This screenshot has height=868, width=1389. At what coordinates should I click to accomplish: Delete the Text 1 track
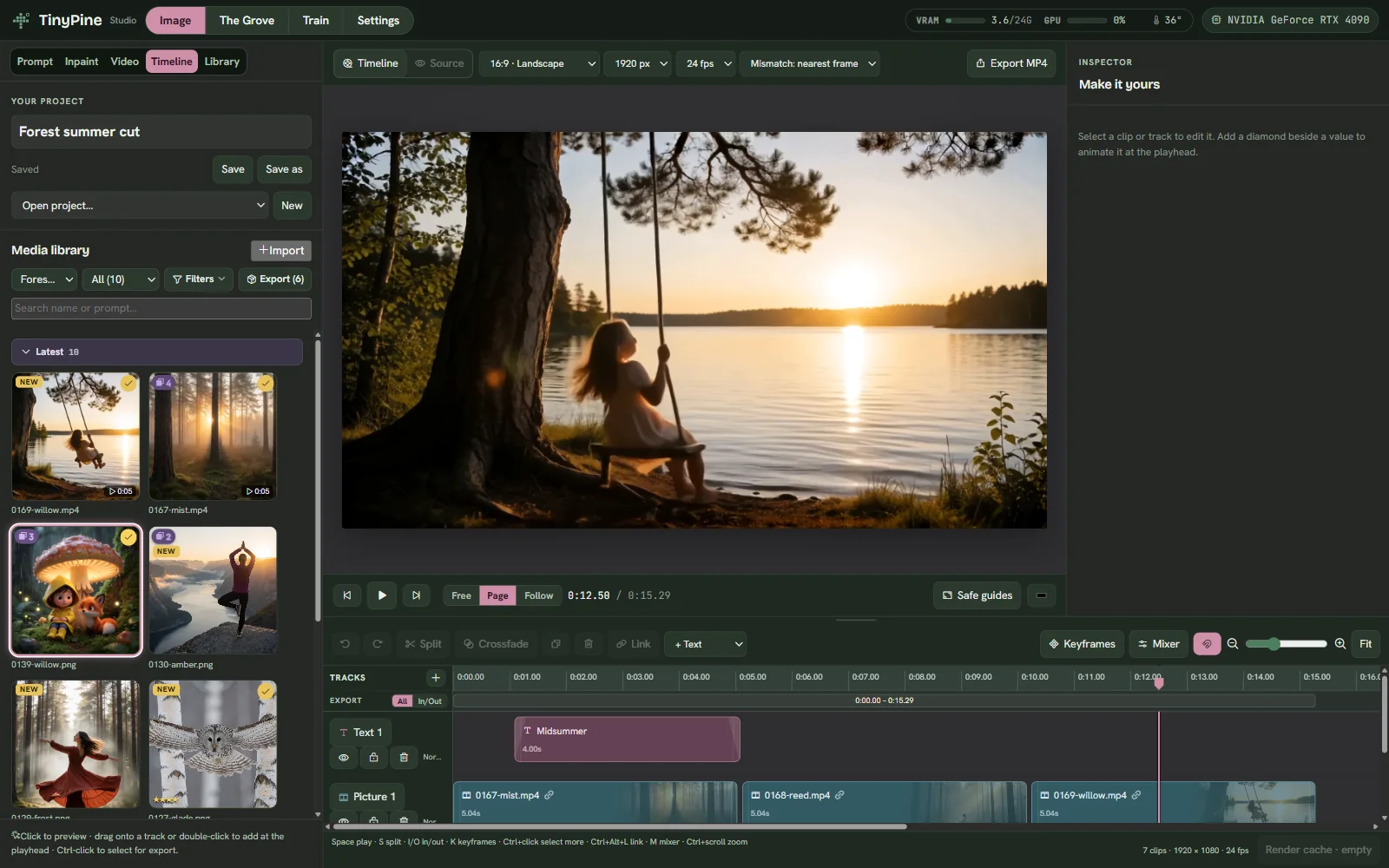[x=404, y=757]
